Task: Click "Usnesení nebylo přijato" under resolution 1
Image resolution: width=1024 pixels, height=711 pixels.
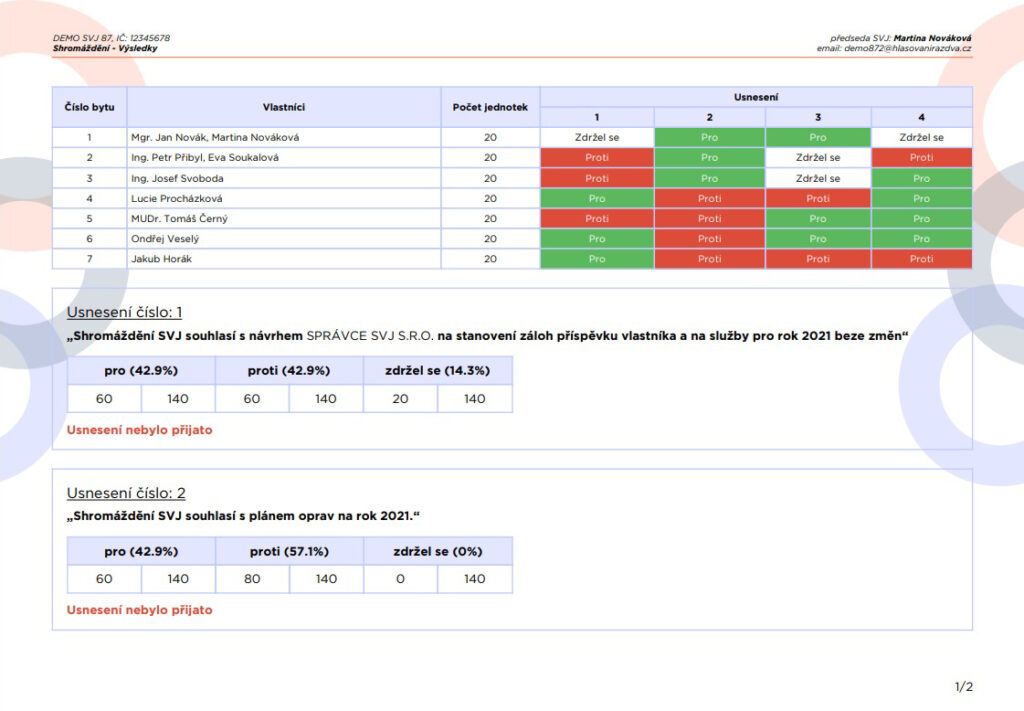Action: [x=139, y=430]
